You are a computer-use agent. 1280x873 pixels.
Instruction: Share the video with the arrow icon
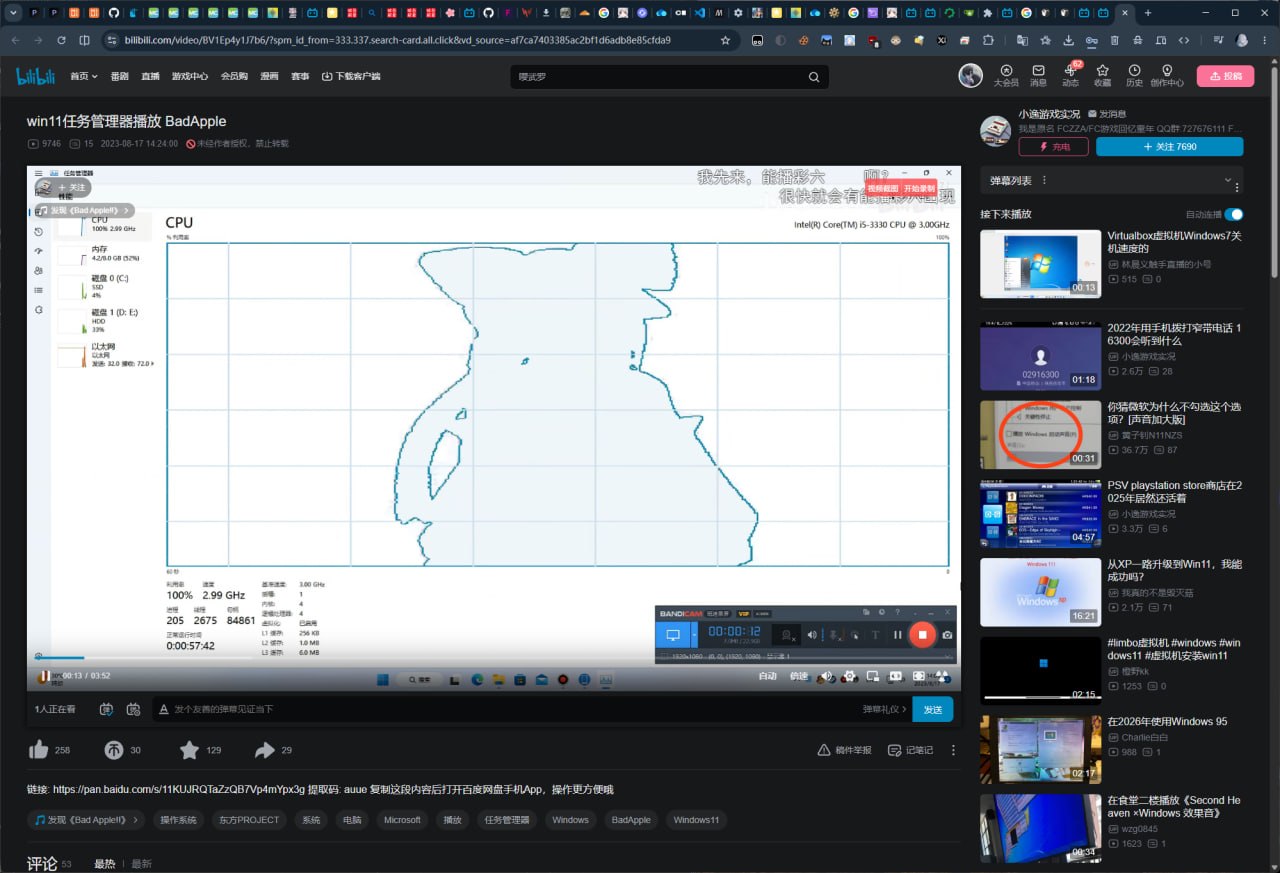click(x=265, y=750)
